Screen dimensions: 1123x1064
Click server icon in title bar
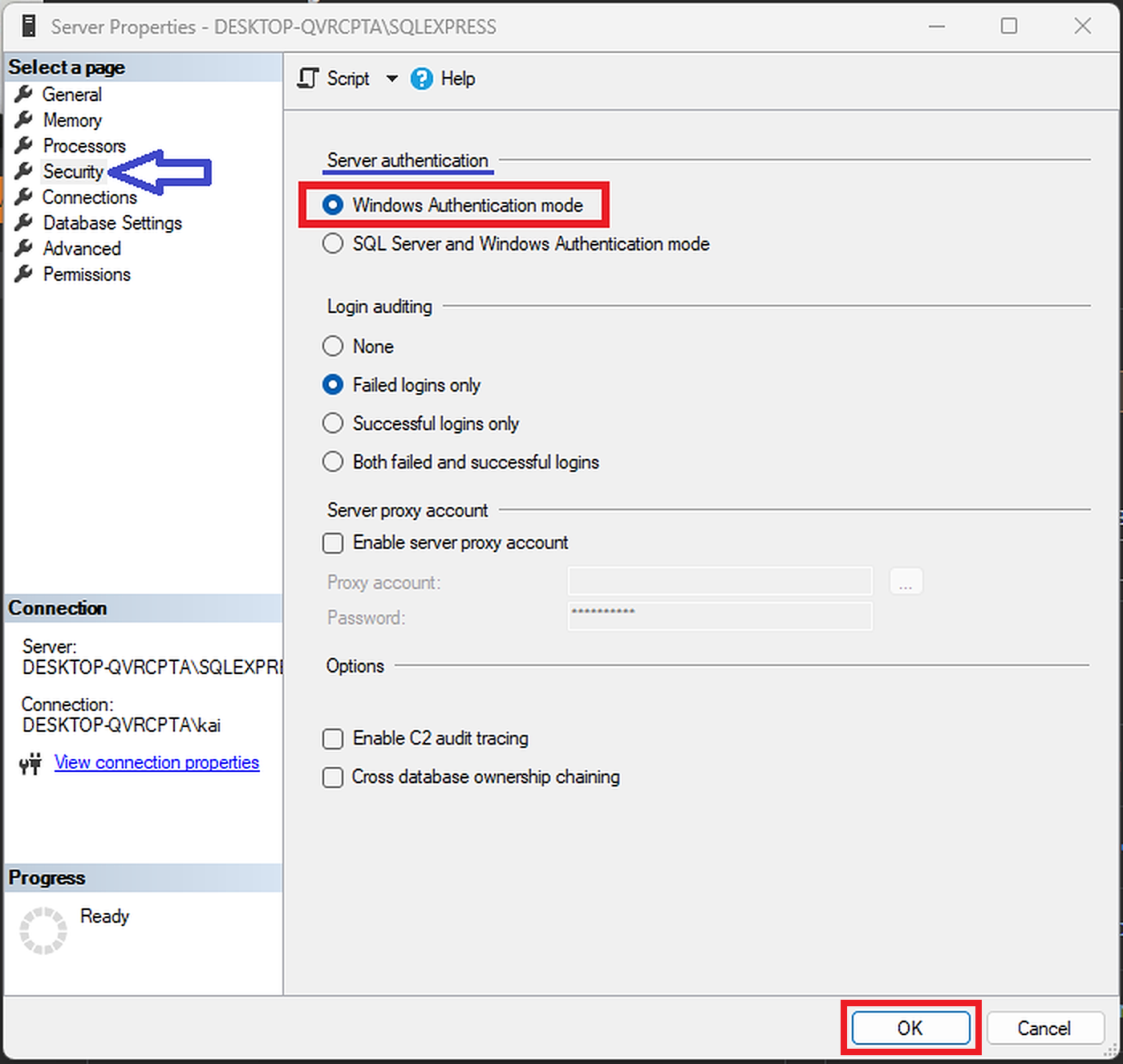coord(29,26)
